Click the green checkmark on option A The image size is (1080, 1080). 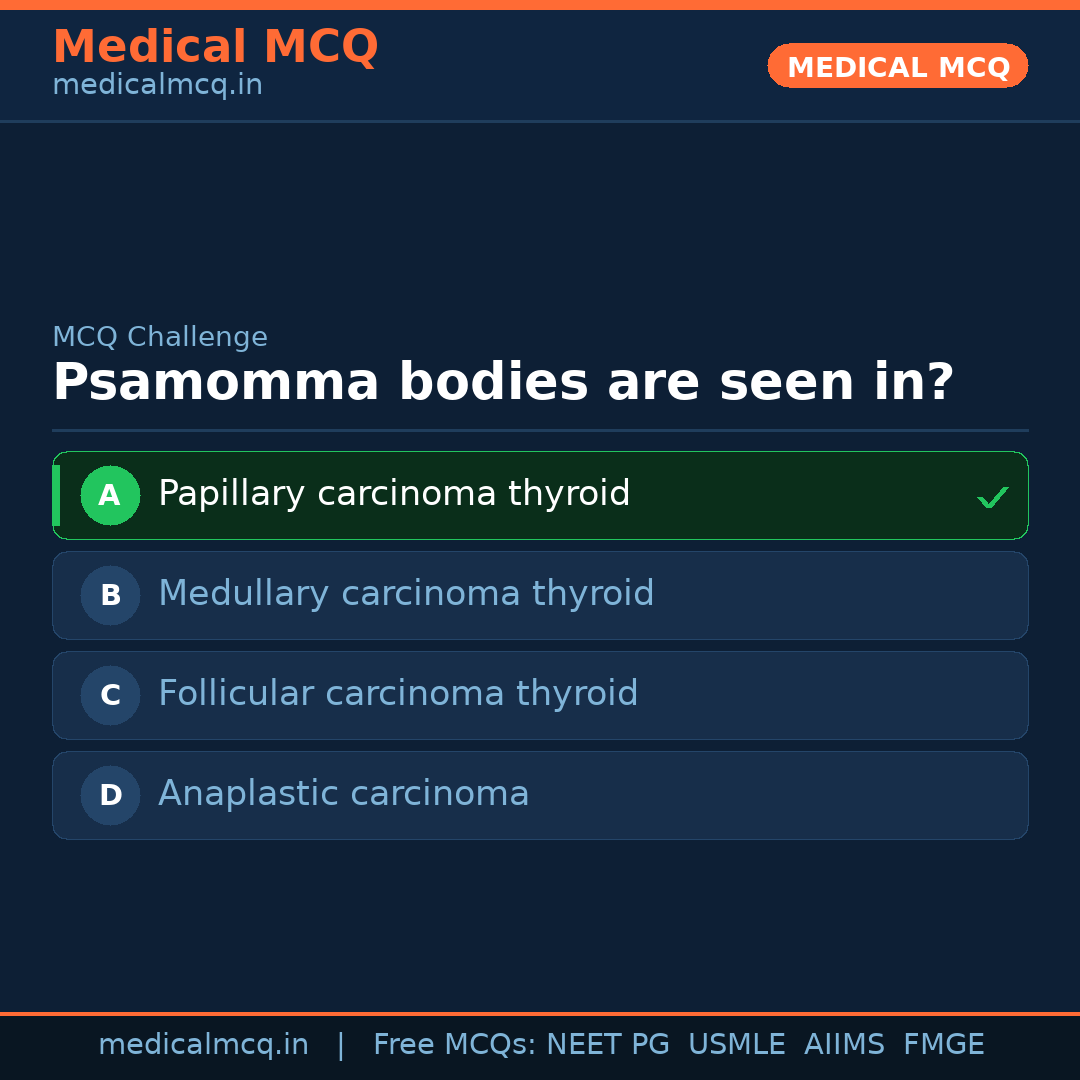point(992,497)
